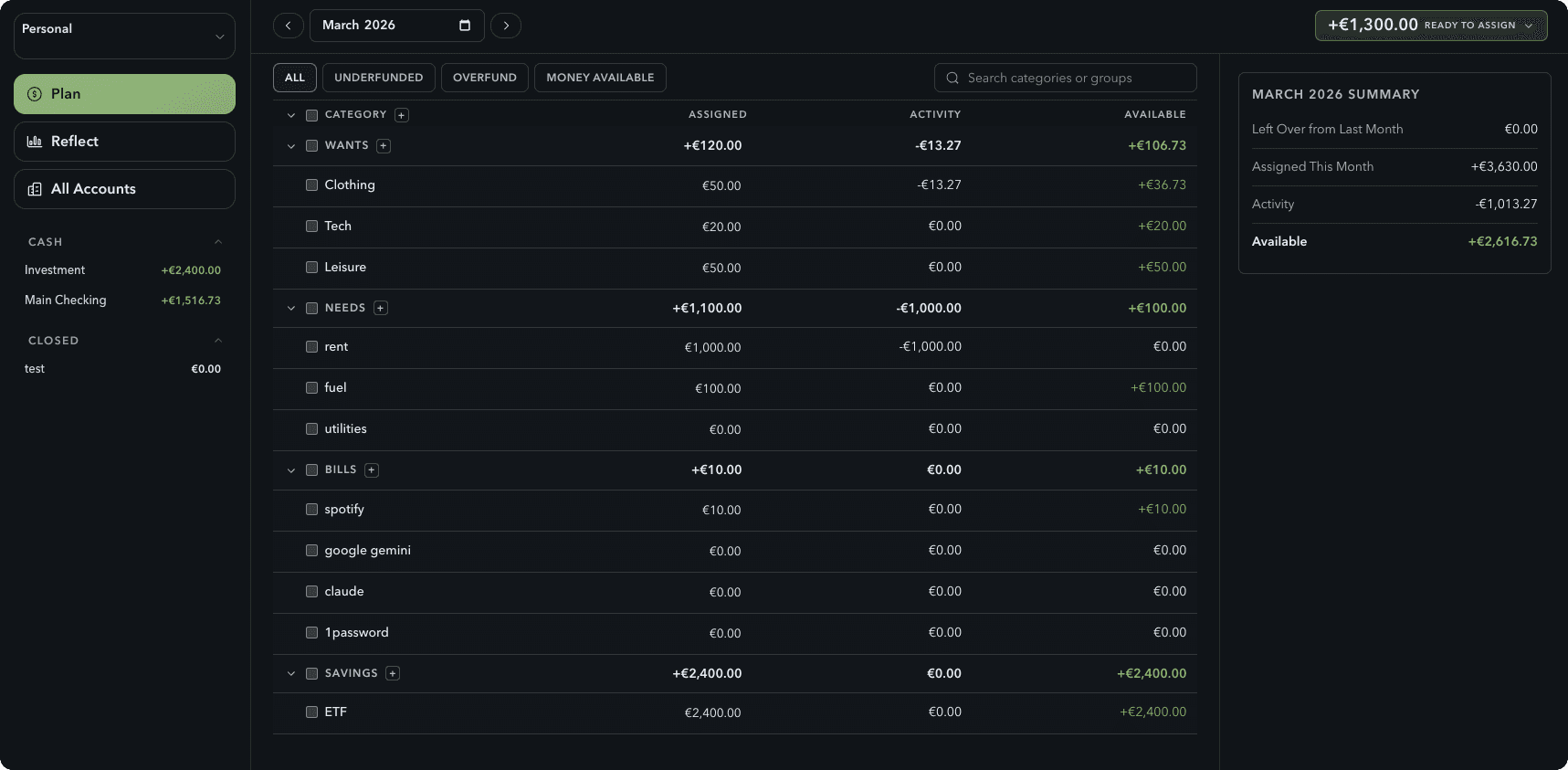This screenshot has width=1568, height=770.
Task: Check the NEEDS group checkbox
Action: pos(311,308)
